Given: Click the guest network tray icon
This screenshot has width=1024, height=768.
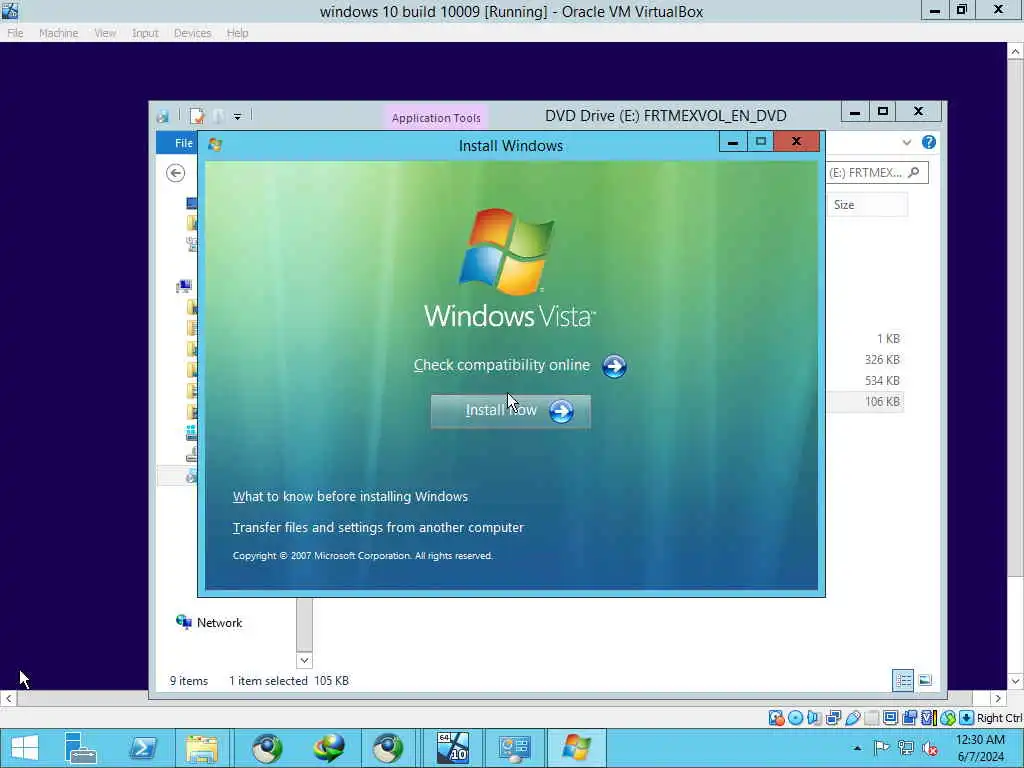Looking at the screenshot, I should coord(905,748).
